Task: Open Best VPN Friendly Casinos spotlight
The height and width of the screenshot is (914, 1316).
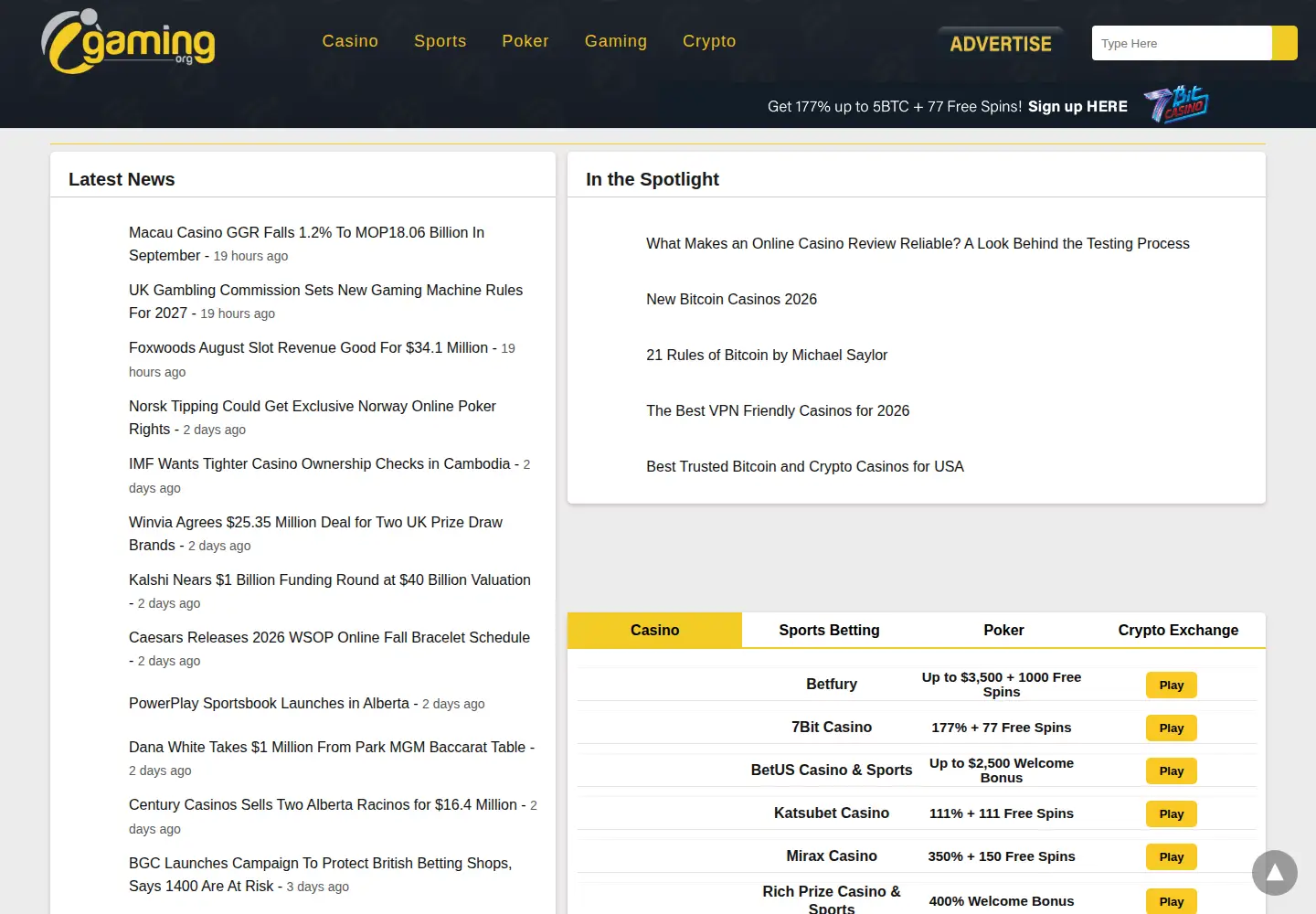Action: tap(778, 410)
